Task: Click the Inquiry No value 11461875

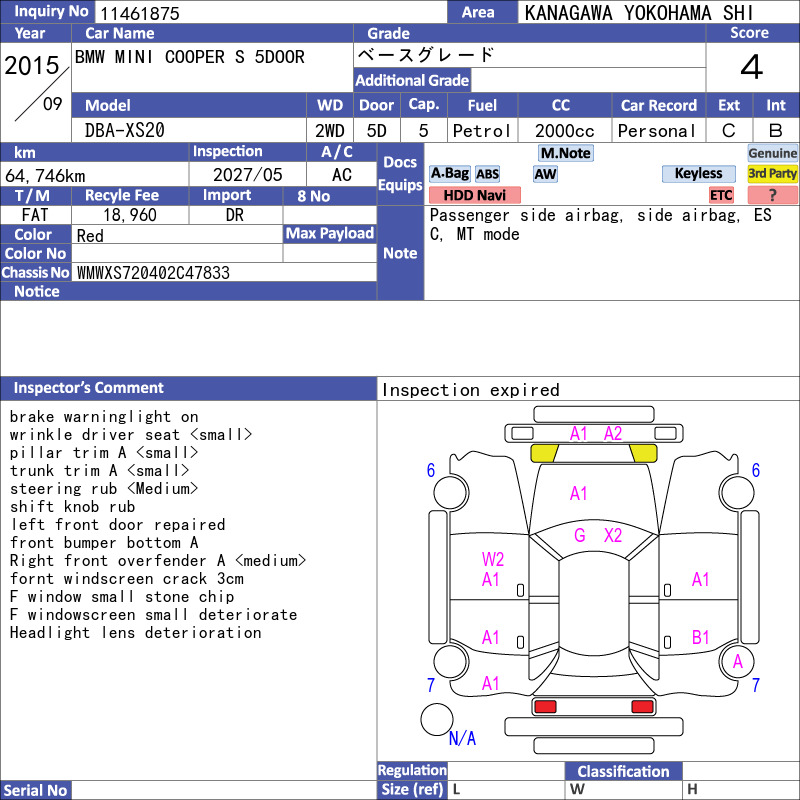Action: (x=140, y=13)
